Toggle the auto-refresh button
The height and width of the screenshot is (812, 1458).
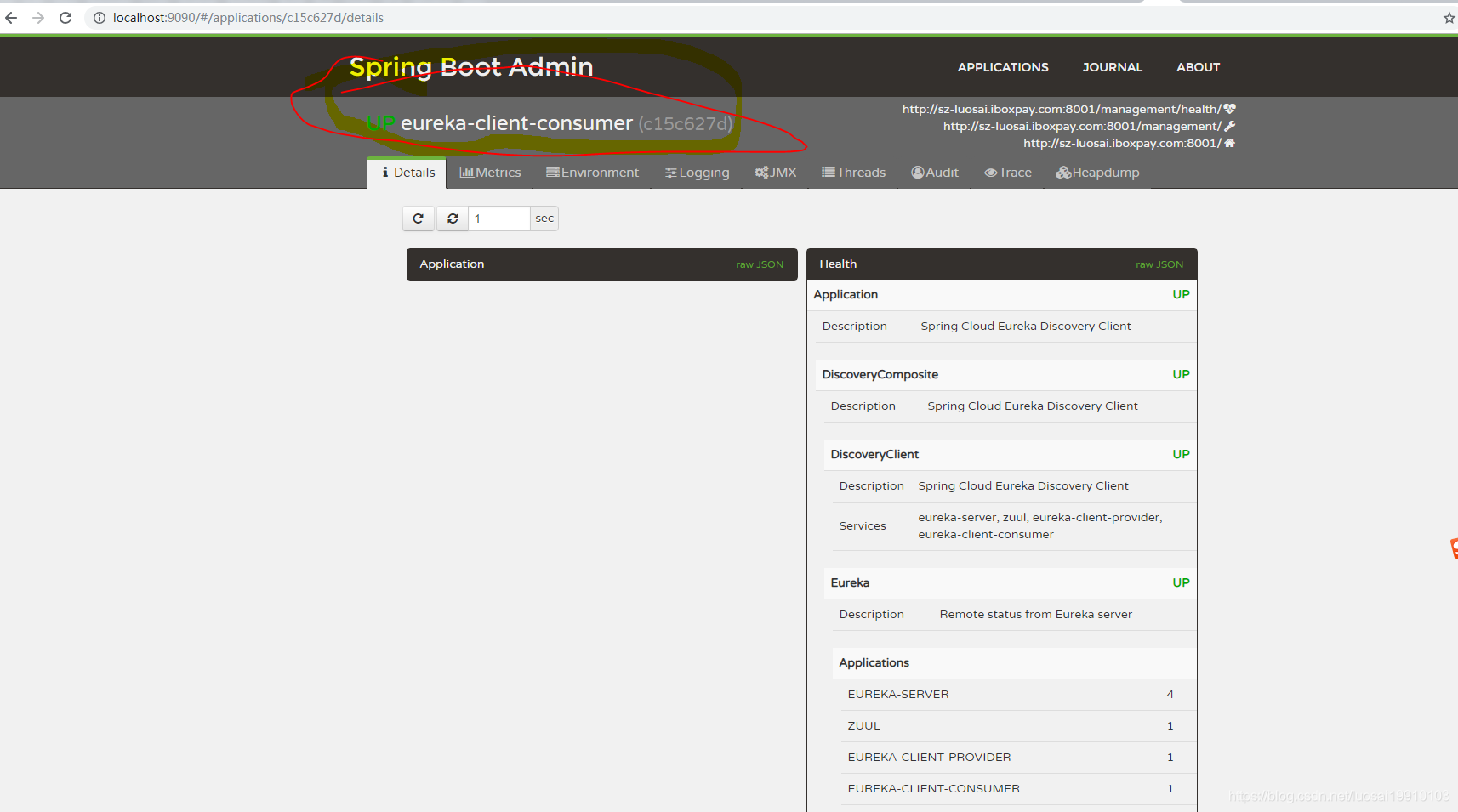453,219
